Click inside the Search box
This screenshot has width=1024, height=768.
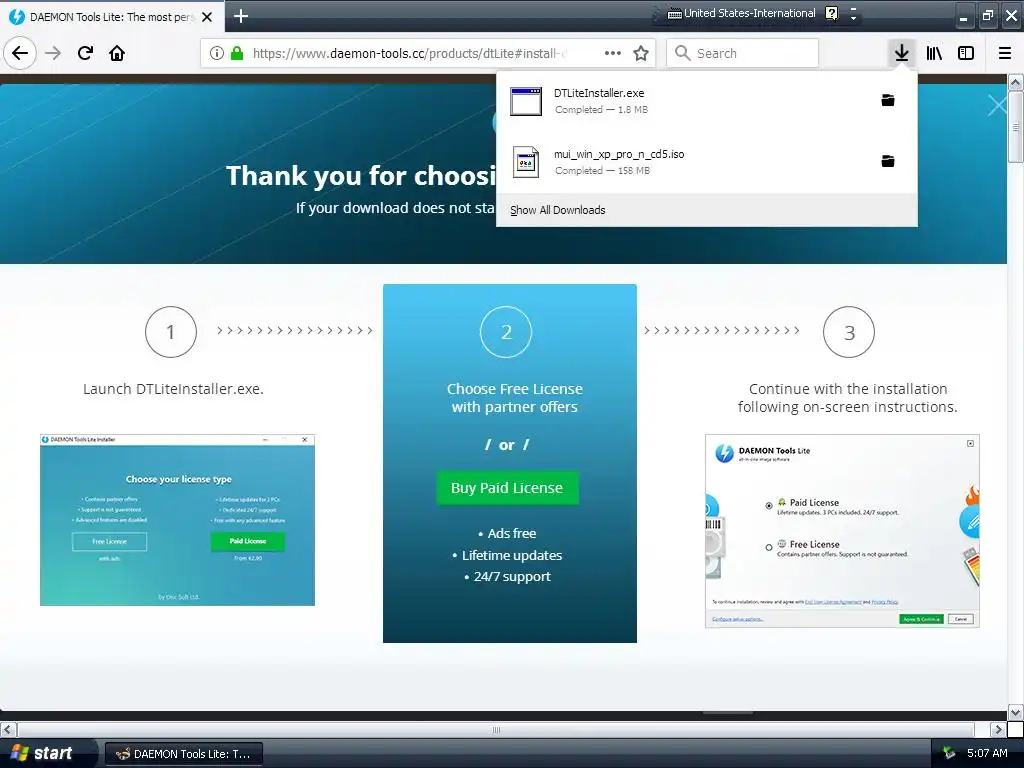(743, 53)
